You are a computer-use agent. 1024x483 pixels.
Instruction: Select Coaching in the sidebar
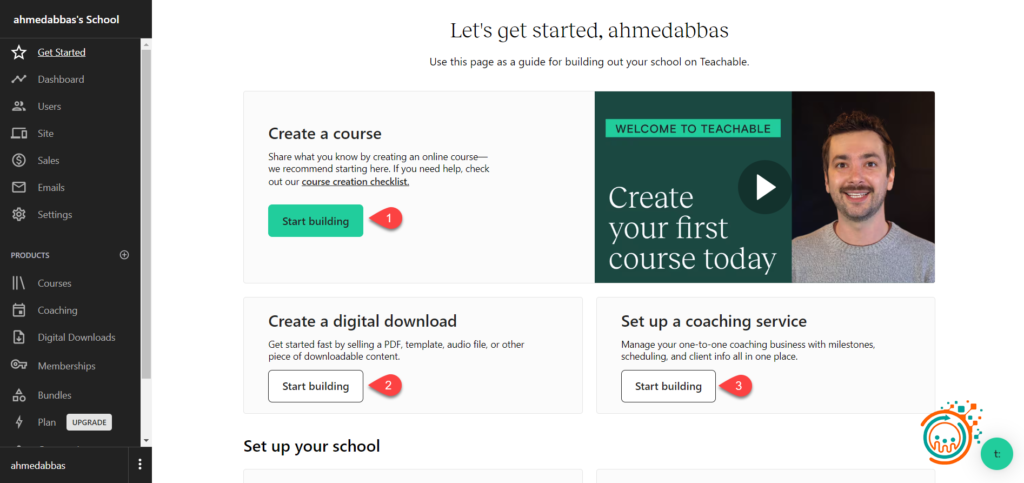click(x=57, y=310)
